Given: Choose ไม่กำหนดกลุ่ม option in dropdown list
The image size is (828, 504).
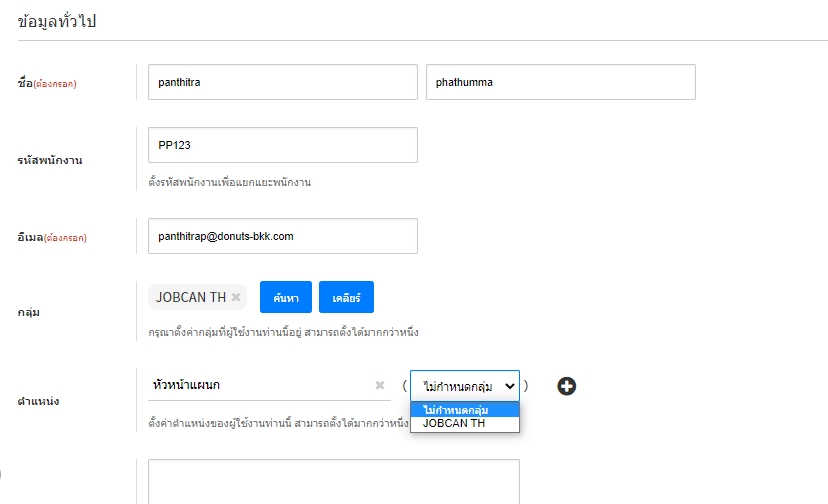Looking at the screenshot, I should click(x=464, y=410).
